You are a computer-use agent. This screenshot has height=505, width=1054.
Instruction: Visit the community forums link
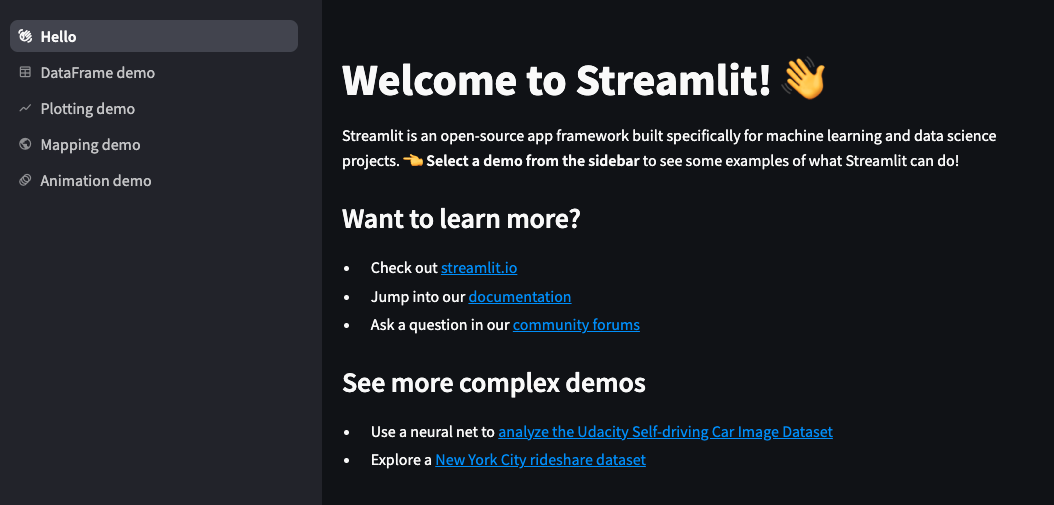(x=576, y=325)
